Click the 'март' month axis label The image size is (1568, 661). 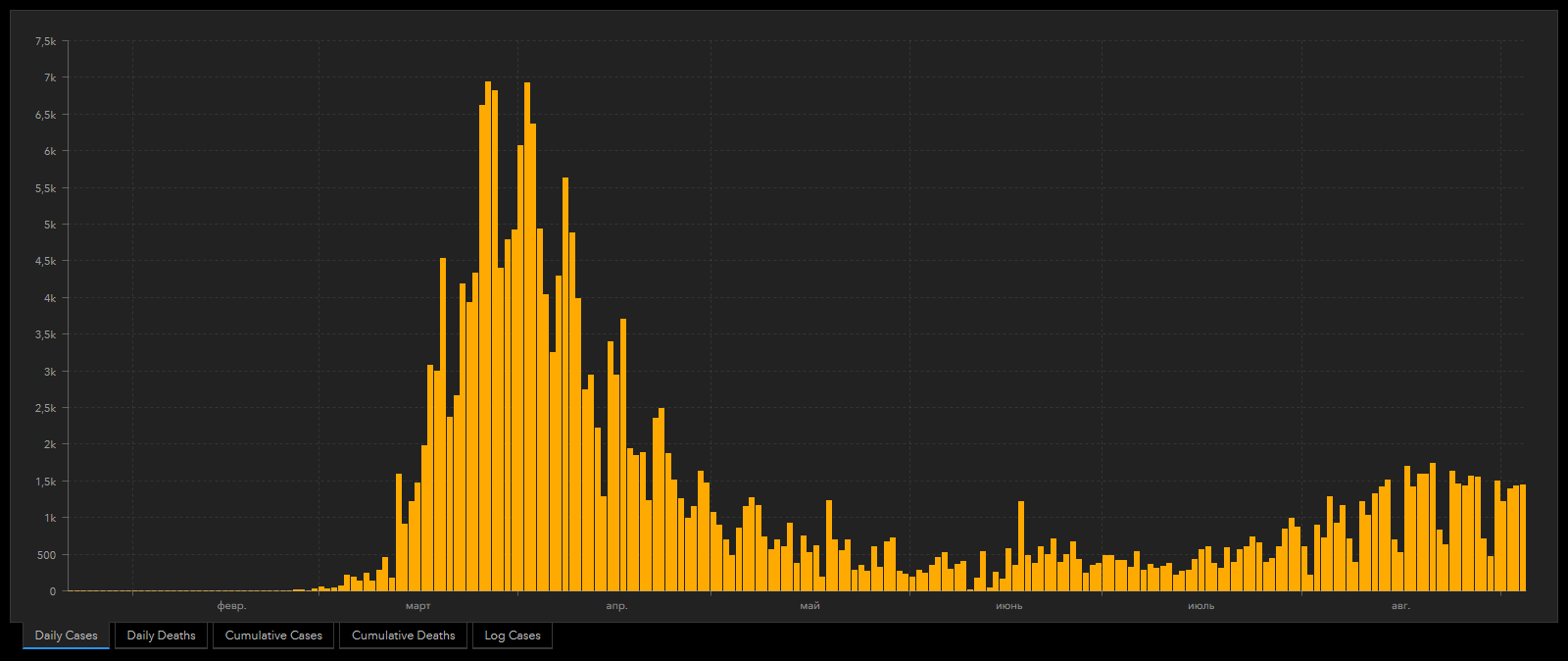tap(418, 606)
